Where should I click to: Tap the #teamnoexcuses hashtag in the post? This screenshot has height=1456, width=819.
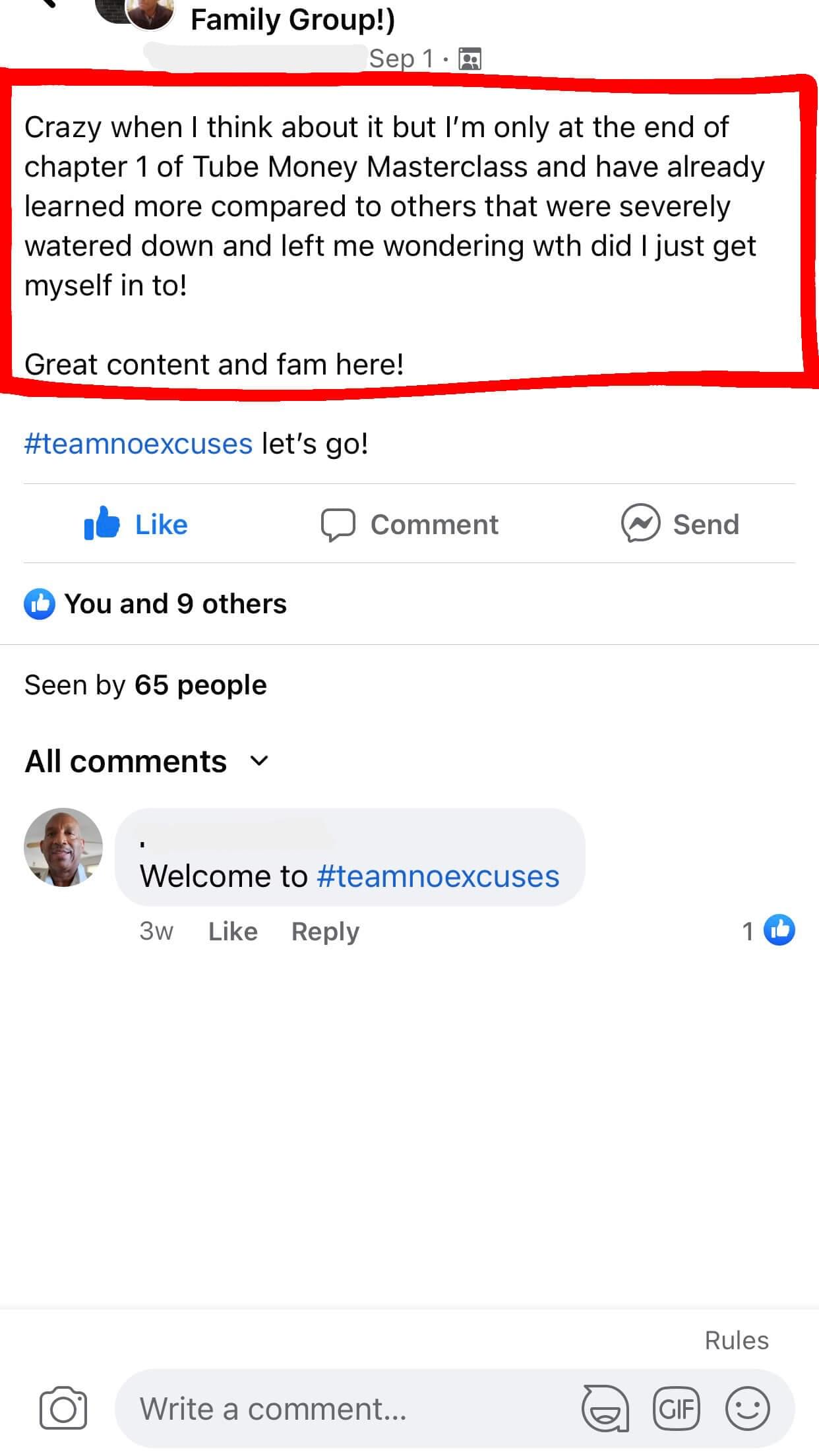138,444
